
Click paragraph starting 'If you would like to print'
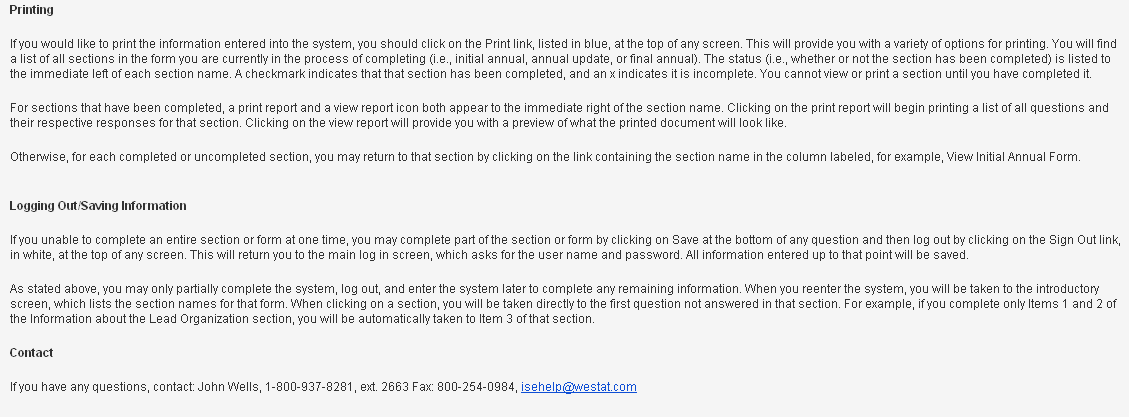click(564, 59)
